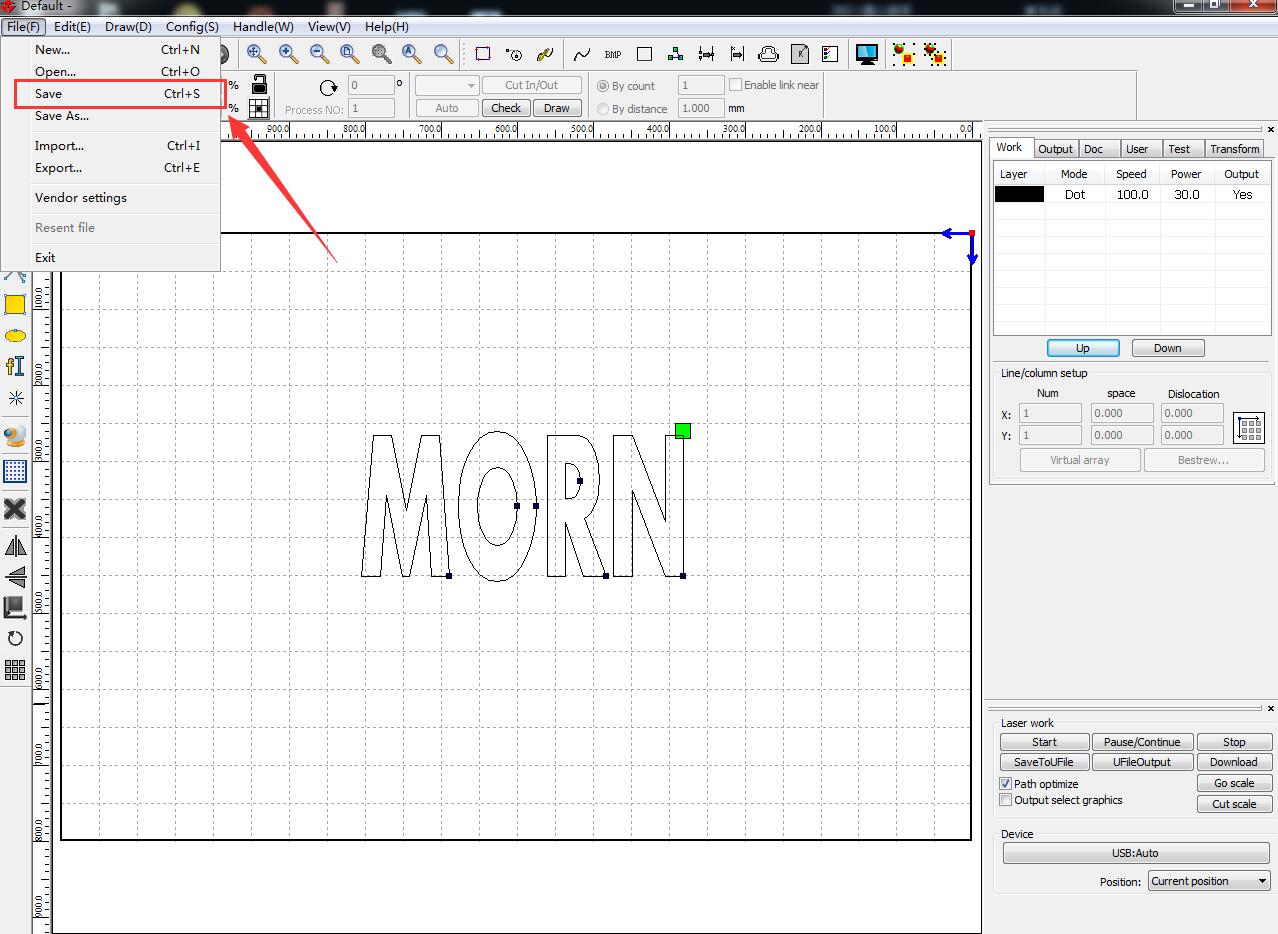Click the monitor preview icon
1278x934 pixels.
[866, 54]
